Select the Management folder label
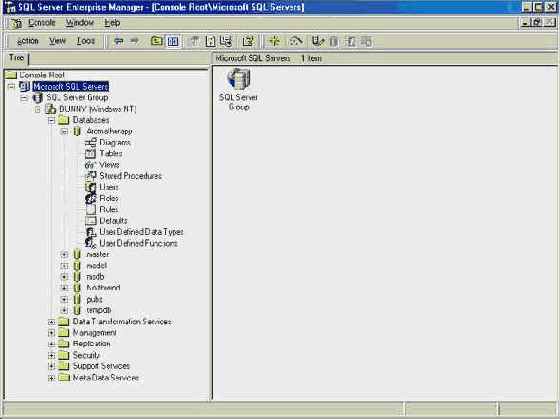 click(x=94, y=333)
